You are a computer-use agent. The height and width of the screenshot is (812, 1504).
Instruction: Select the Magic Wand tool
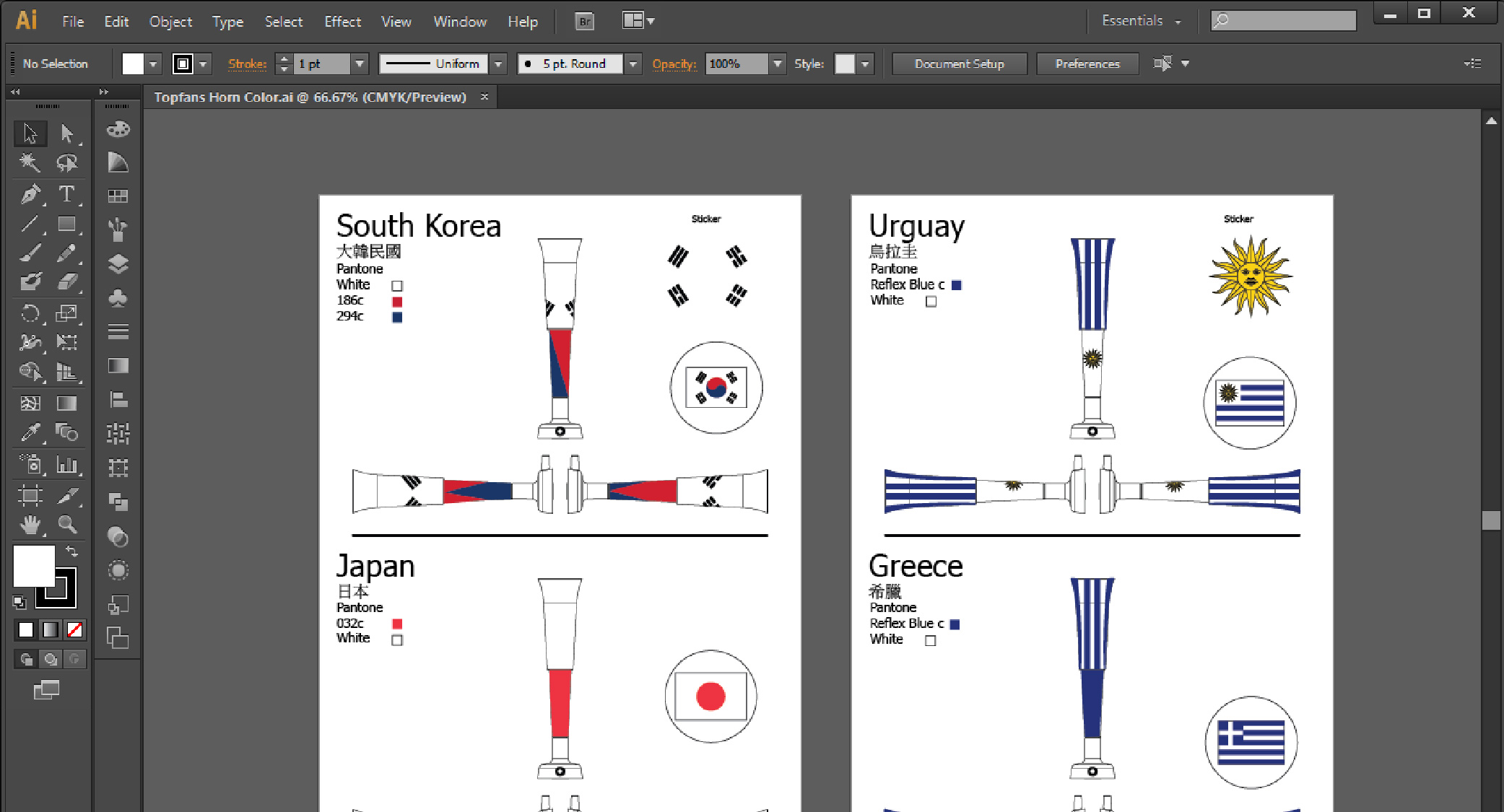point(30,162)
